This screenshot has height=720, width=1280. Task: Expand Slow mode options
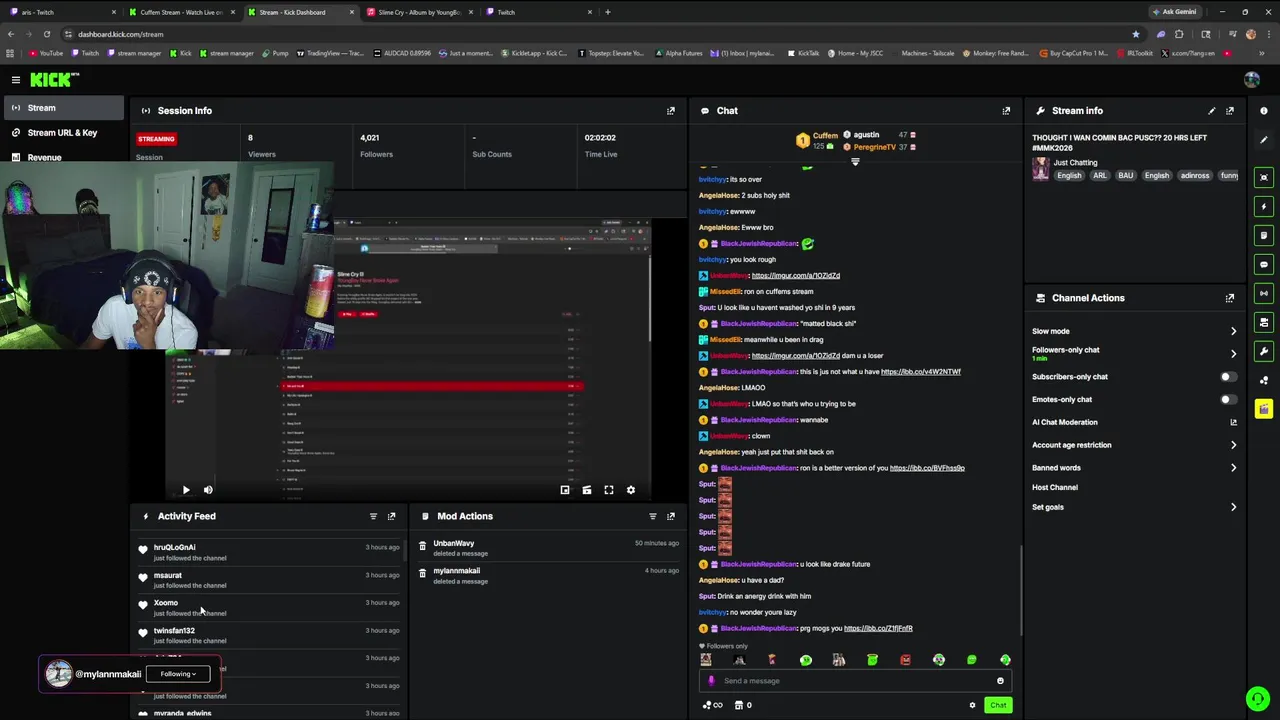point(1233,331)
